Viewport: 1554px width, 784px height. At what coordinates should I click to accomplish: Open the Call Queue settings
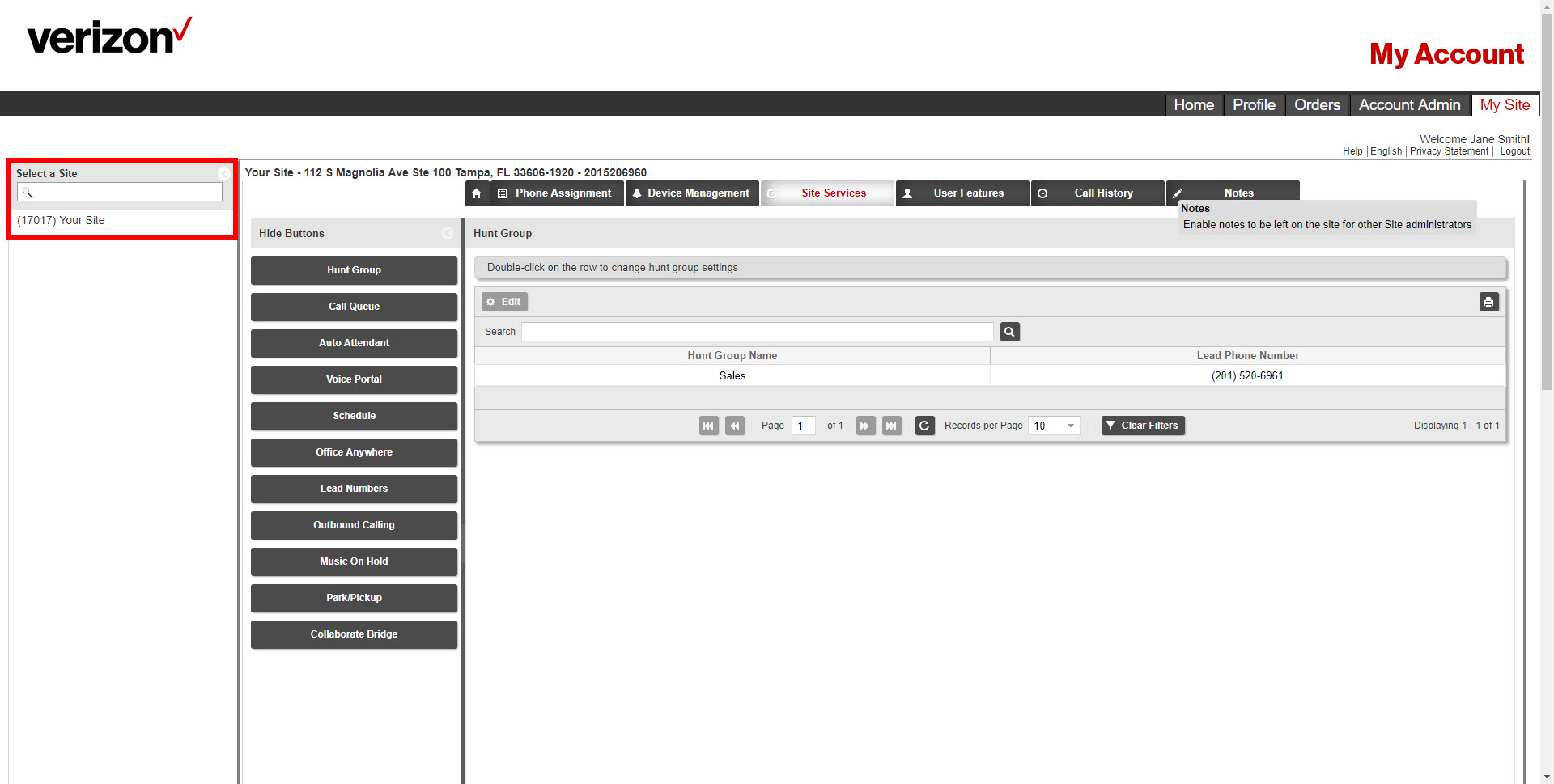point(354,307)
